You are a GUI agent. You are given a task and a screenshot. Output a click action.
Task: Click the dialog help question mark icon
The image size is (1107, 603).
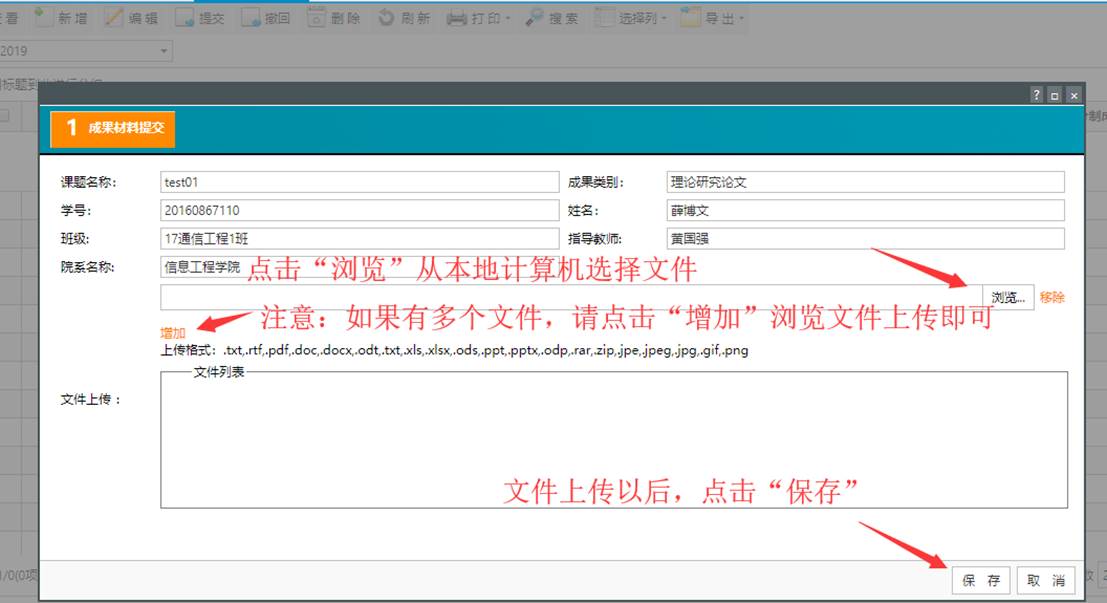tap(1036, 95)
